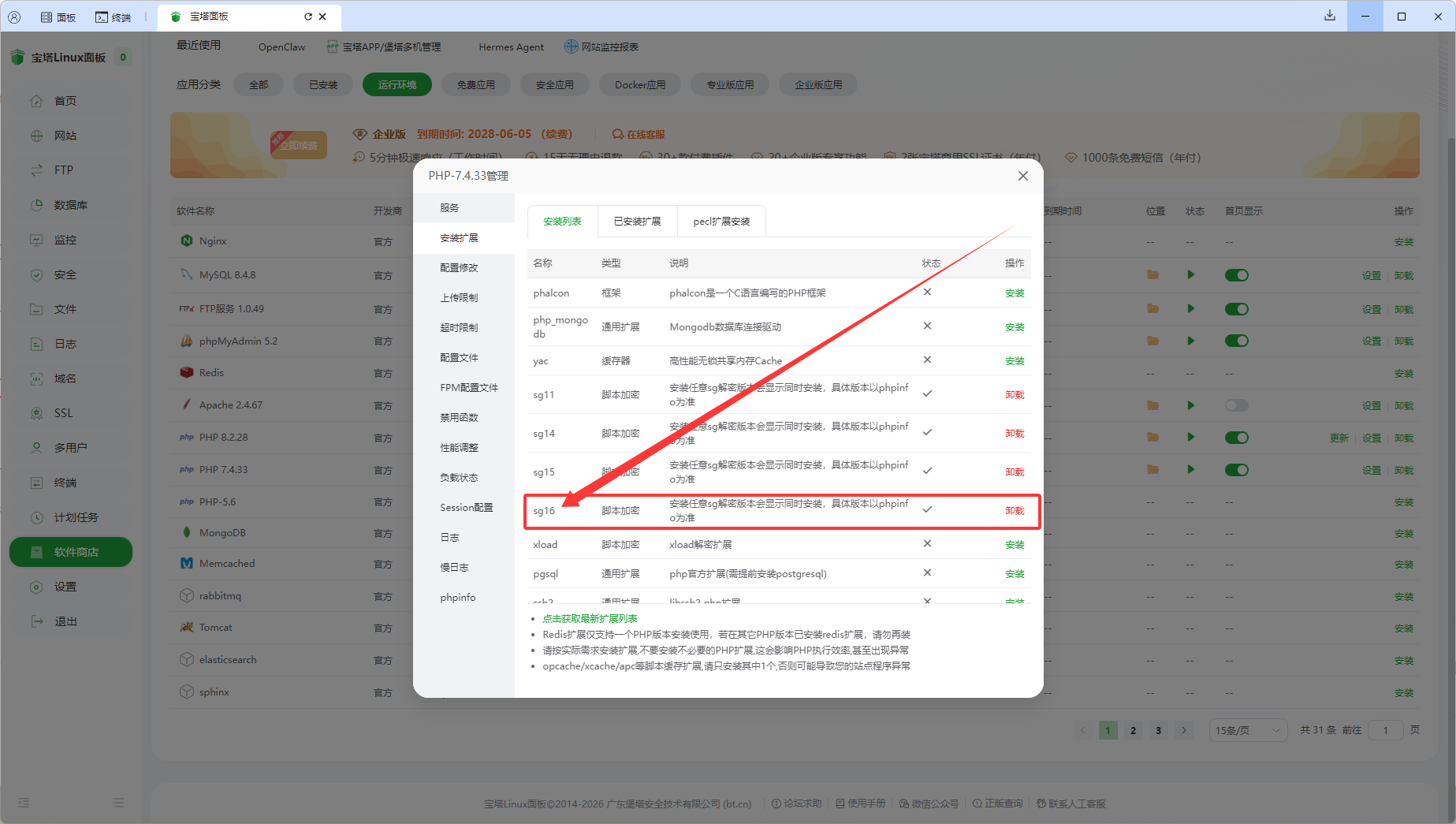Go to page 2 of software list
Image resolution: width=1456 pixels, height=824 pixels.
point(1133,730)
